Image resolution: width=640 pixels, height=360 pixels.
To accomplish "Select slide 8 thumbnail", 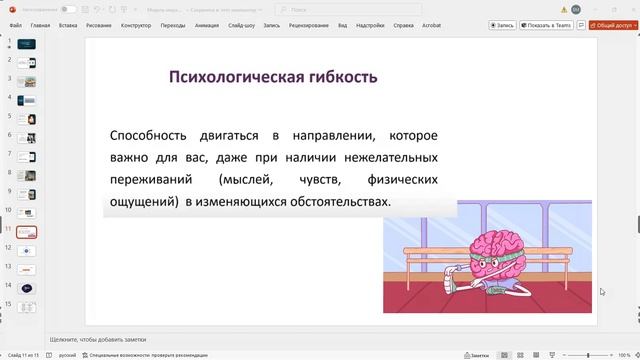I will 27,176.
